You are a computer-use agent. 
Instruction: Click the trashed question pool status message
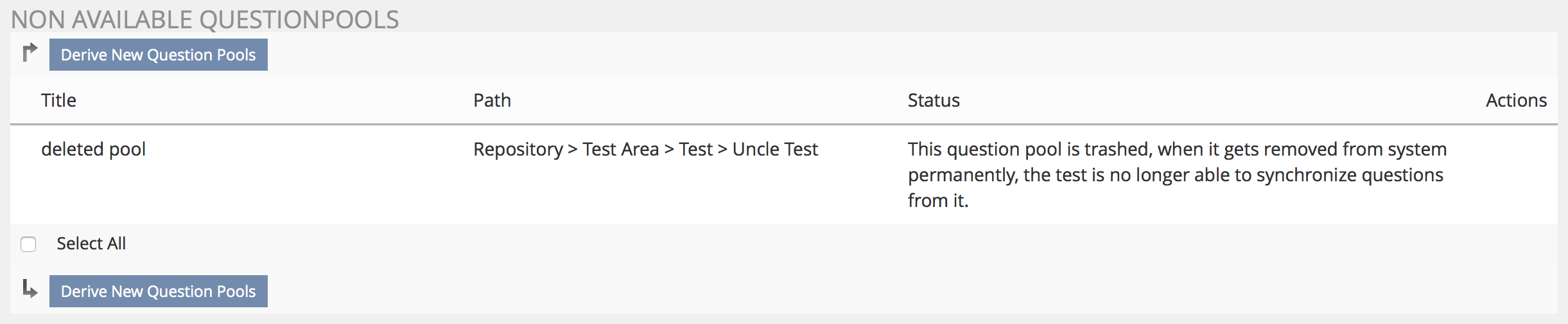coord(1176,175)
